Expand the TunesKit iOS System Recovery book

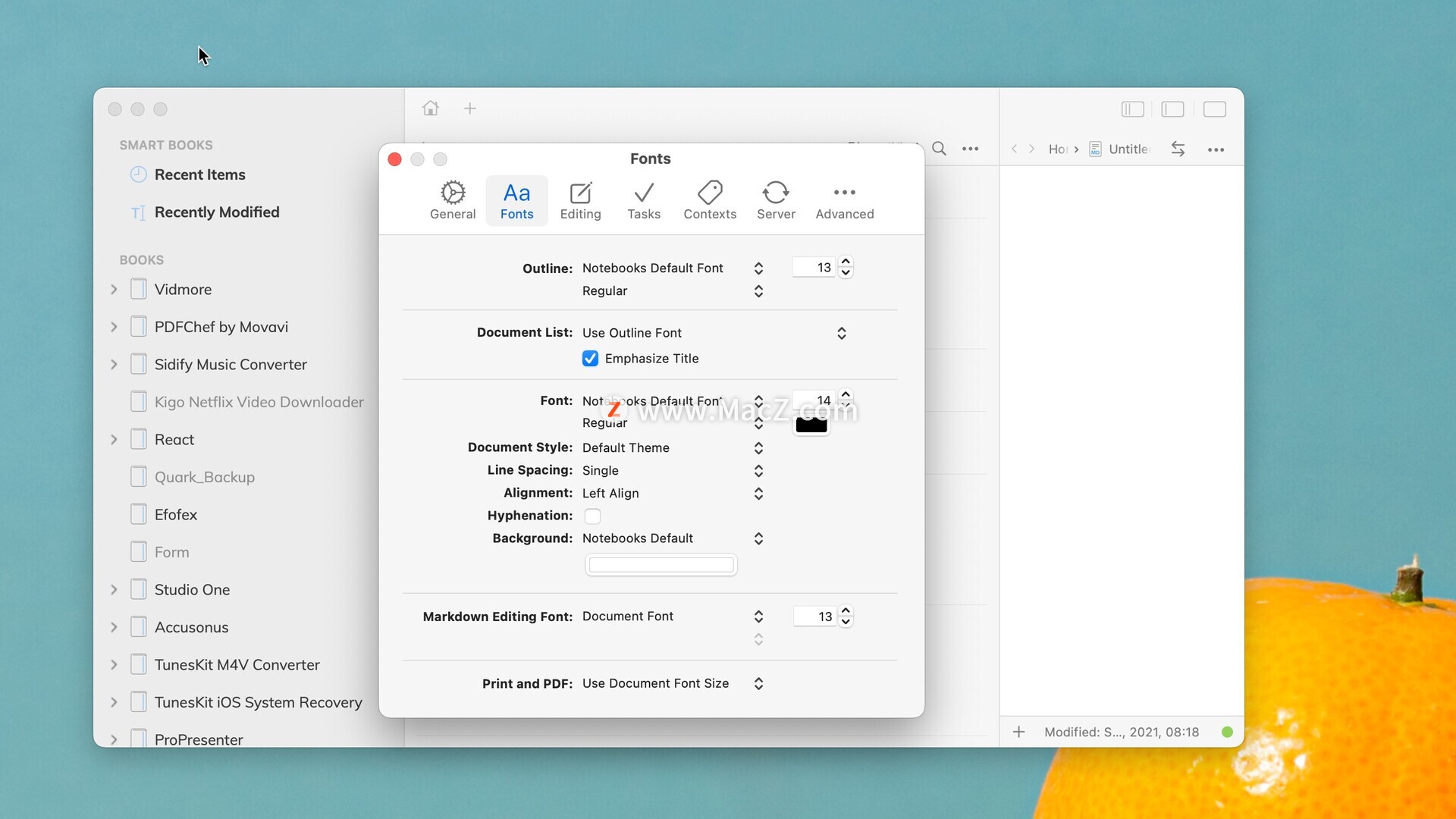pyautogui.click(x=114, y=702)
